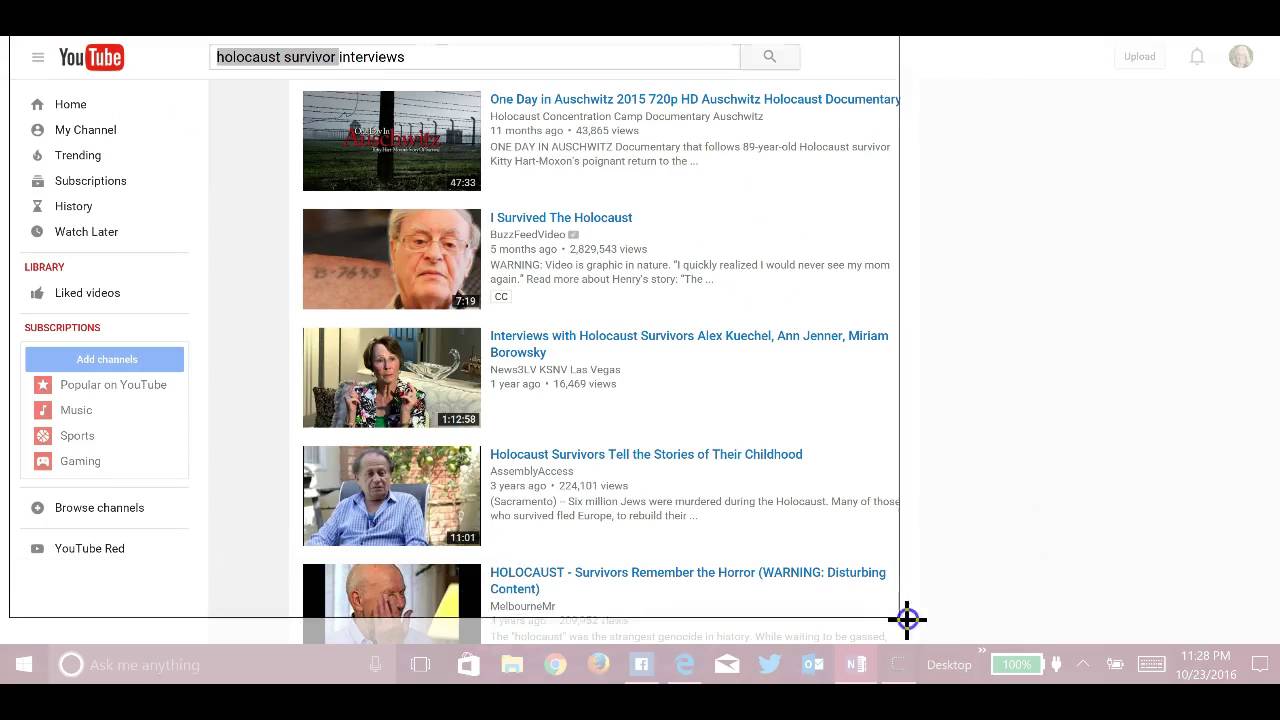The image size is (1280, 720).
Task: Click the Desktop toolbar label
Action: click(949, 665)
